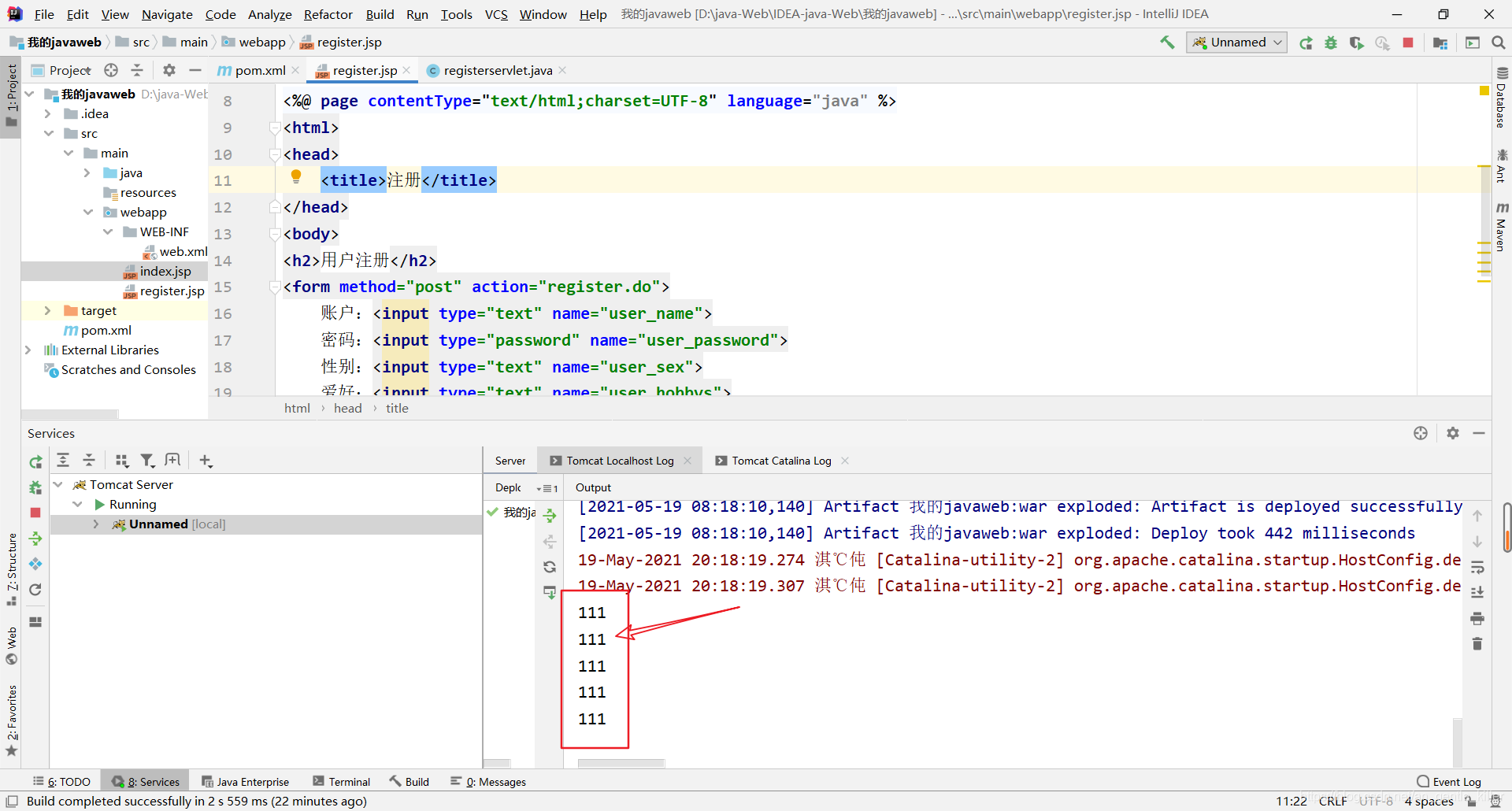Toggle the Maven tool window tab
This screenshot has height=811, width=1512.
pyautogui.click(x=1502, y=227)
